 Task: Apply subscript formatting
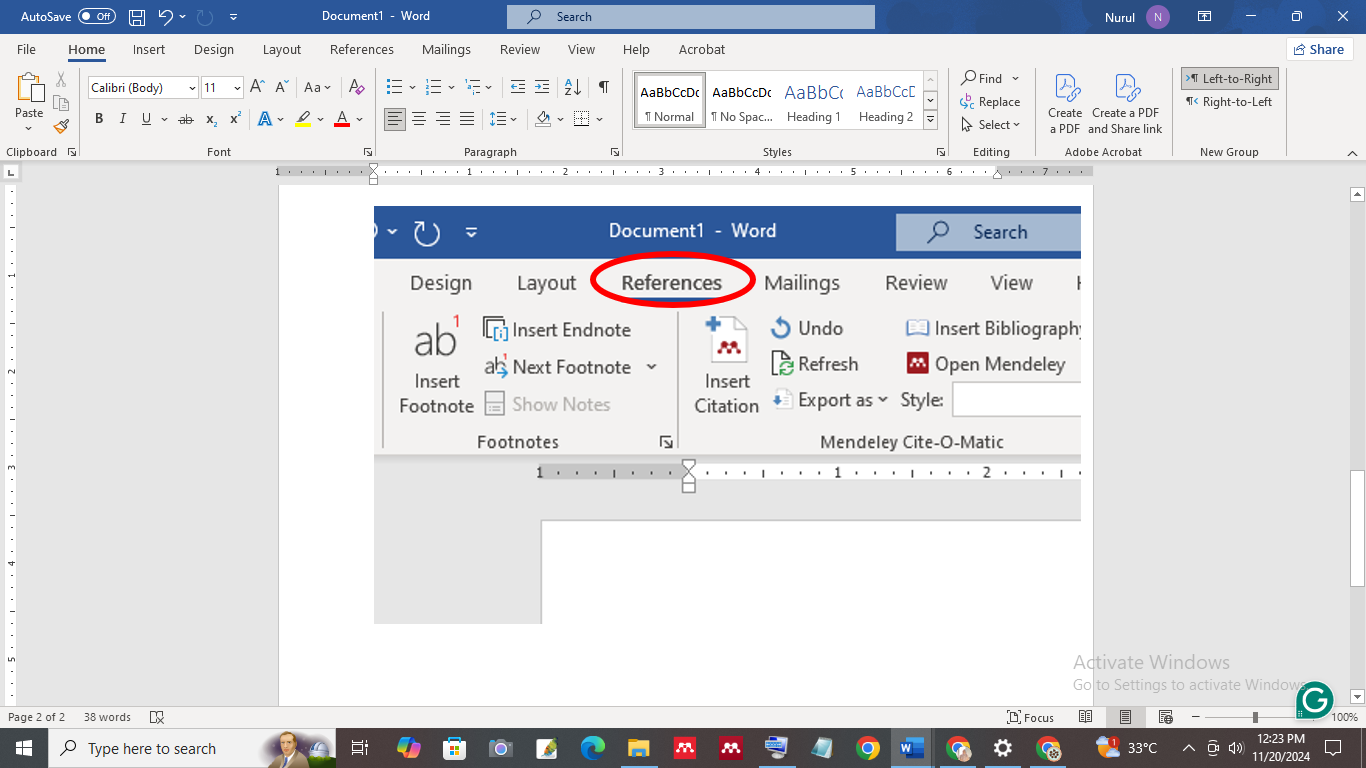pyautogui.click(x=211, y=119)
